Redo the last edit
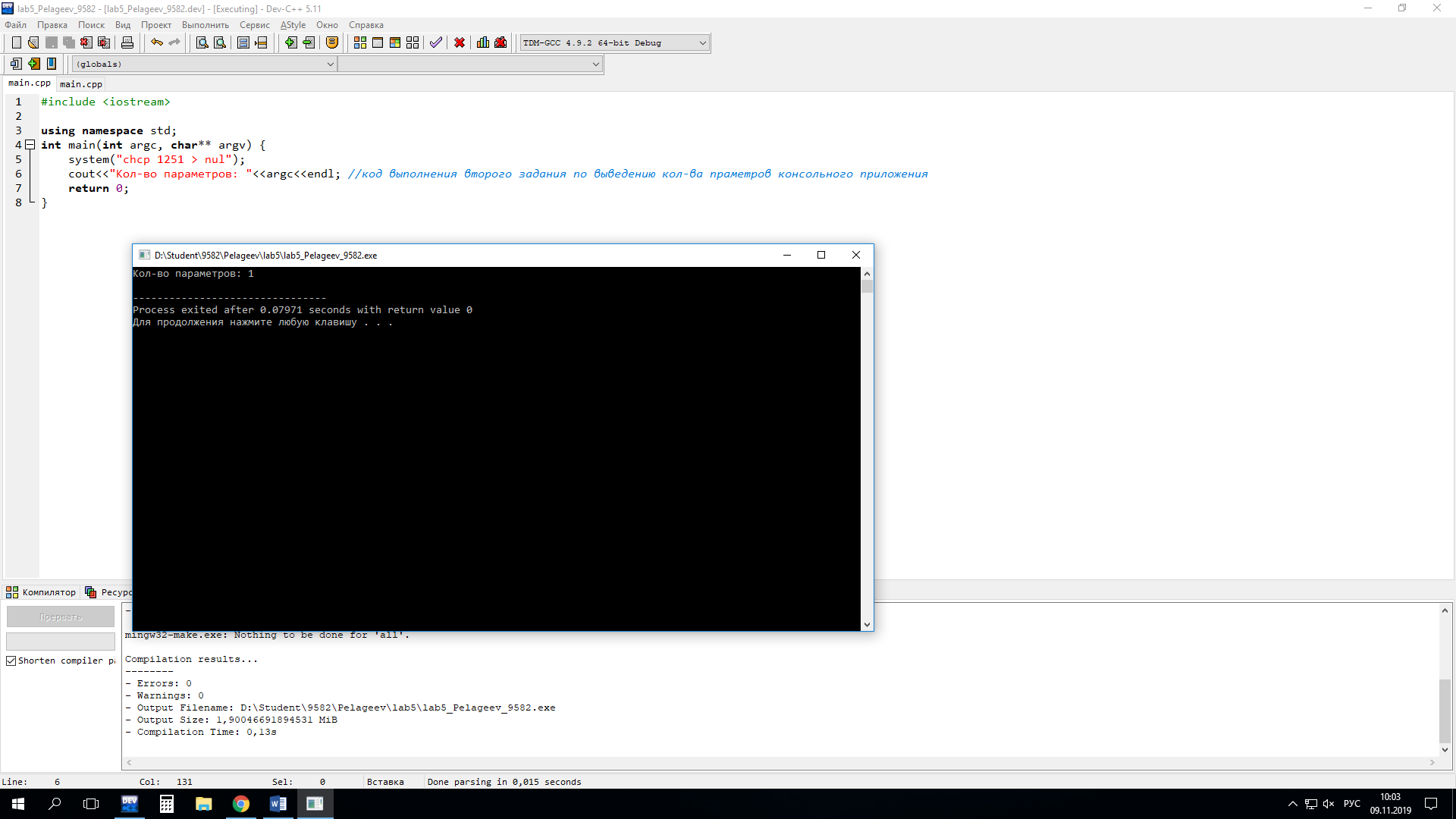The height and width of the screenshot is (819, 1456). 174,43
